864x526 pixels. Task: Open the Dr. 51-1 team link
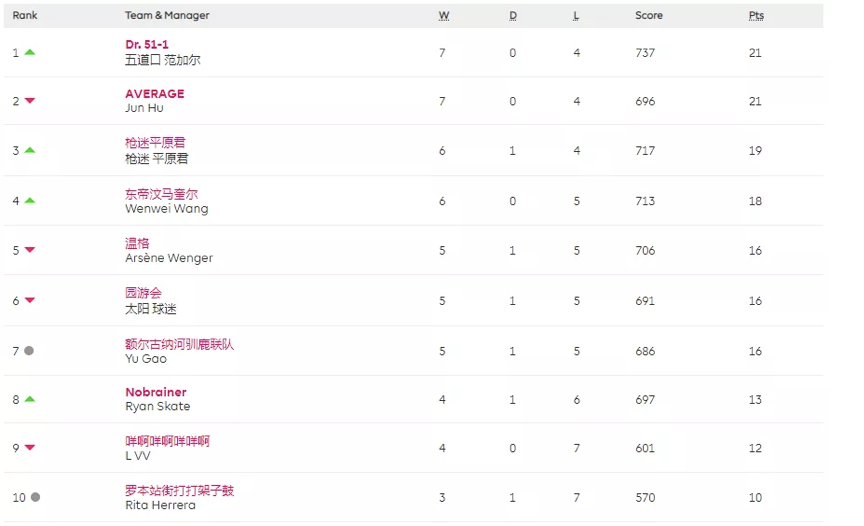click(147, 44)
